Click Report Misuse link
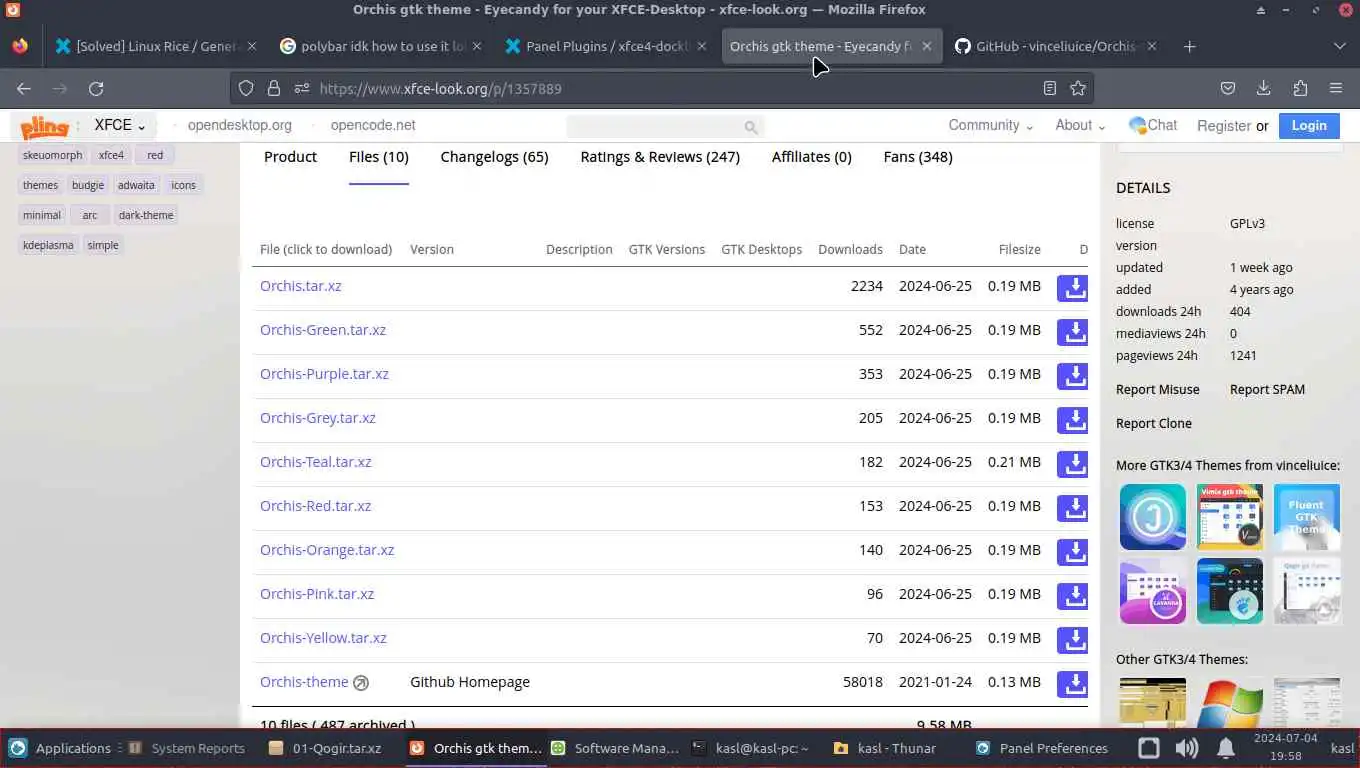 coord(1157,389)
